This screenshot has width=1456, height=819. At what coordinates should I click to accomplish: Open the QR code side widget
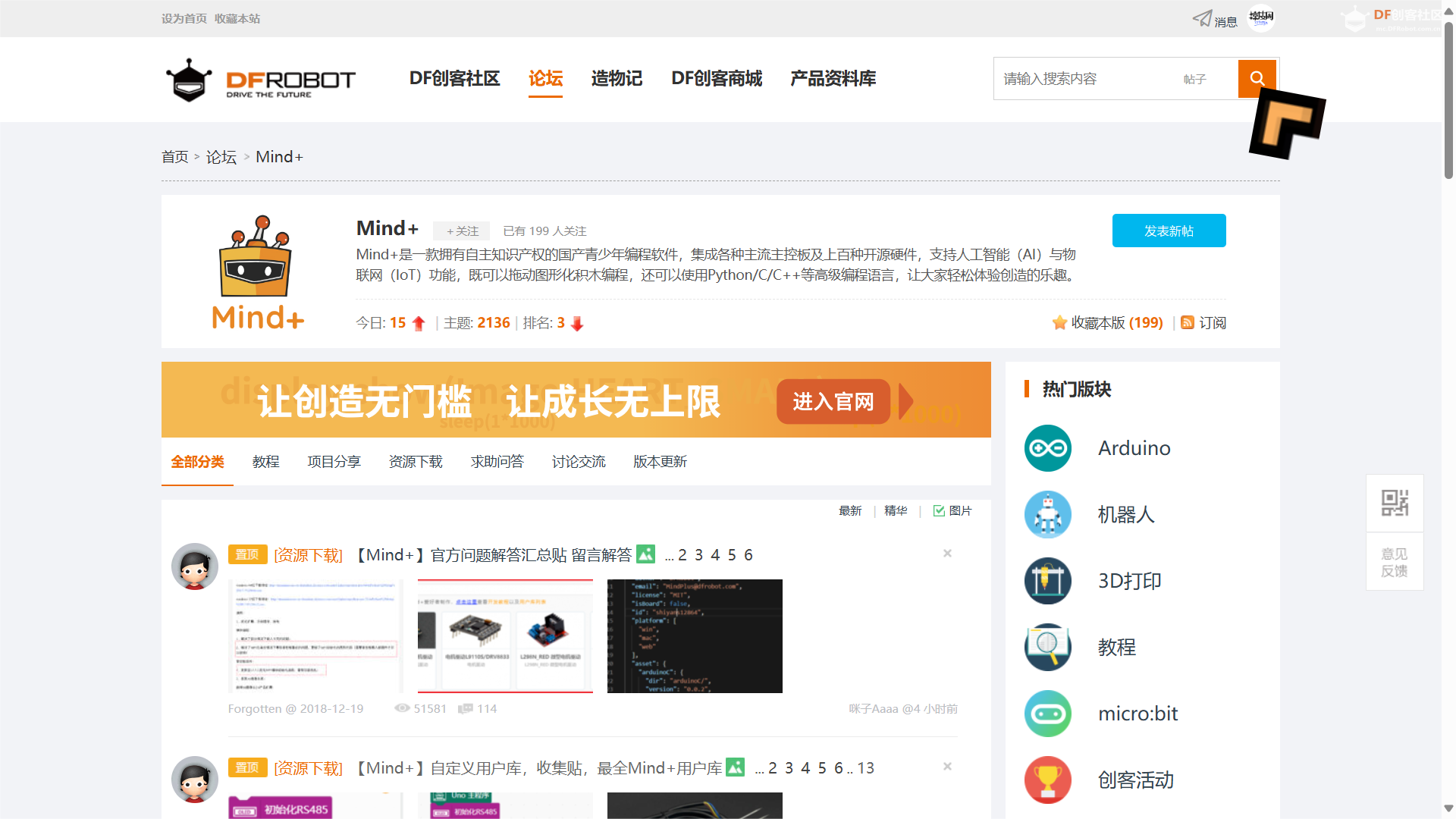[x=1395, y=503]
